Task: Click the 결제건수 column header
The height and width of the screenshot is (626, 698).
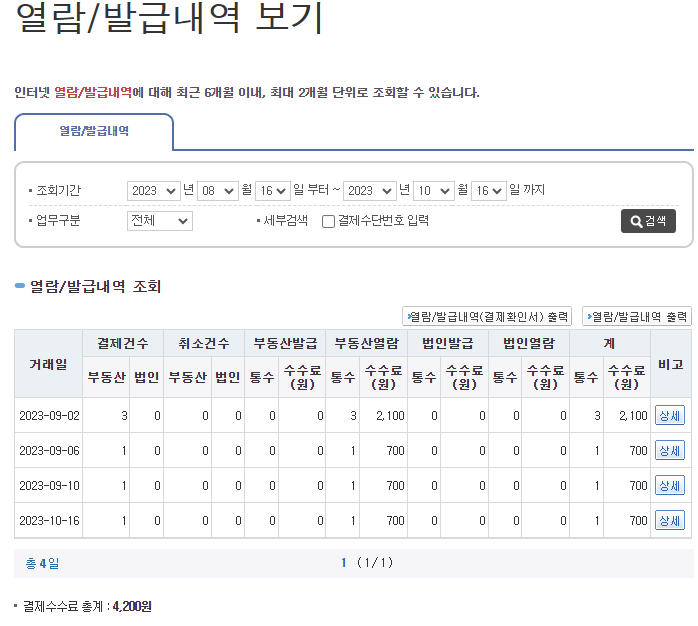Action: 123,343
